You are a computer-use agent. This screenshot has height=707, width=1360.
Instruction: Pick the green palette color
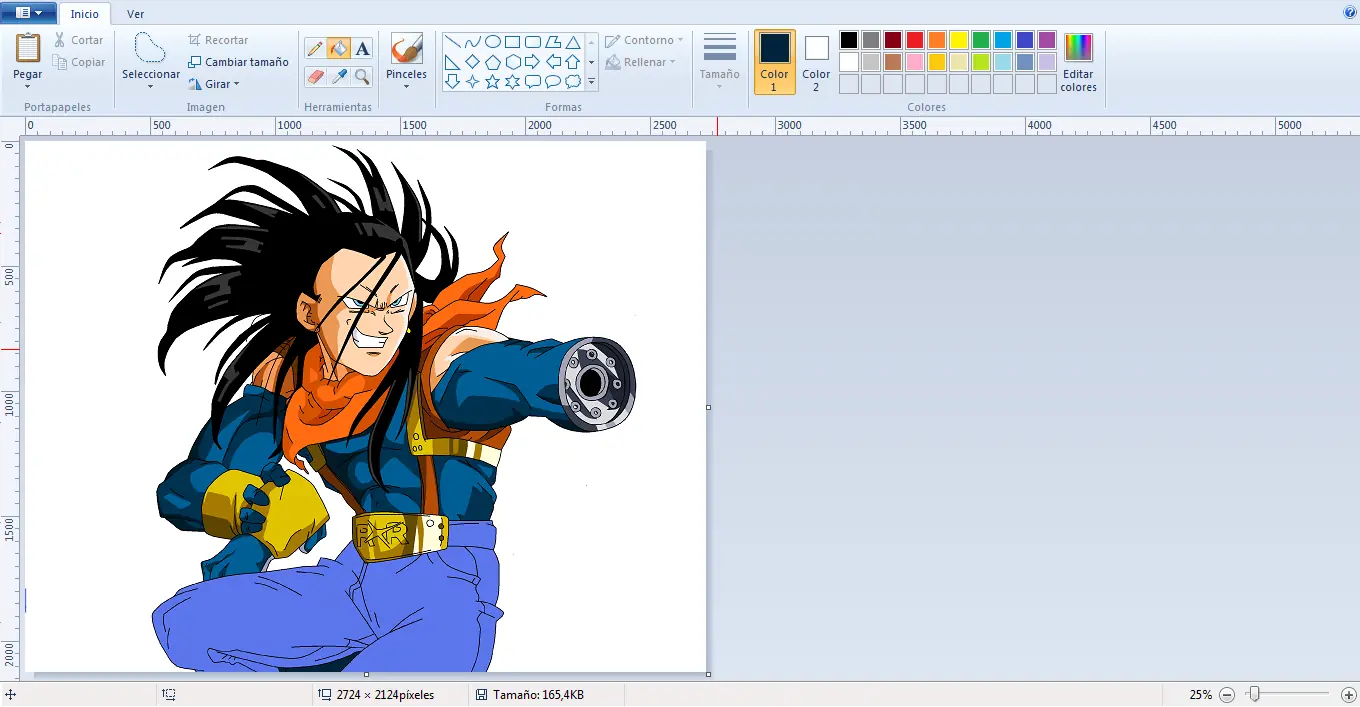click(981, 40)
